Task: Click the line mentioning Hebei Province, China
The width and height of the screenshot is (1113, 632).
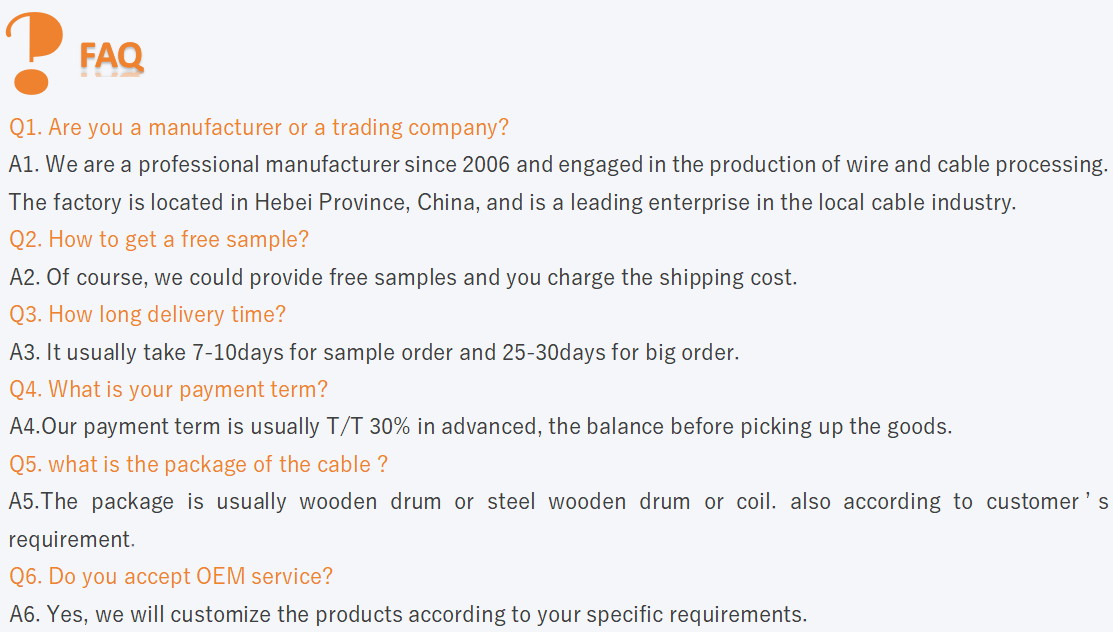Action: click(512, 202)
